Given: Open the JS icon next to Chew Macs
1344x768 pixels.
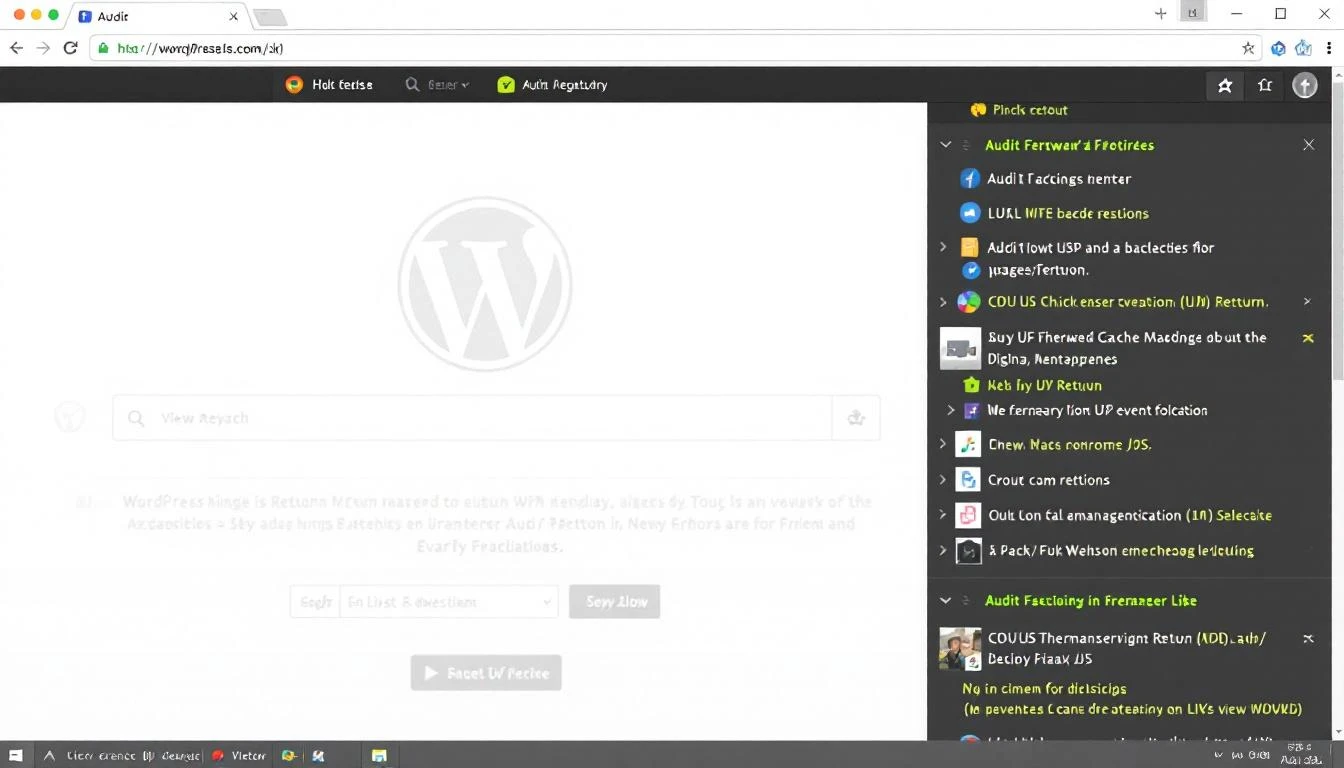Looking at the screenshot, I should 968,444.
